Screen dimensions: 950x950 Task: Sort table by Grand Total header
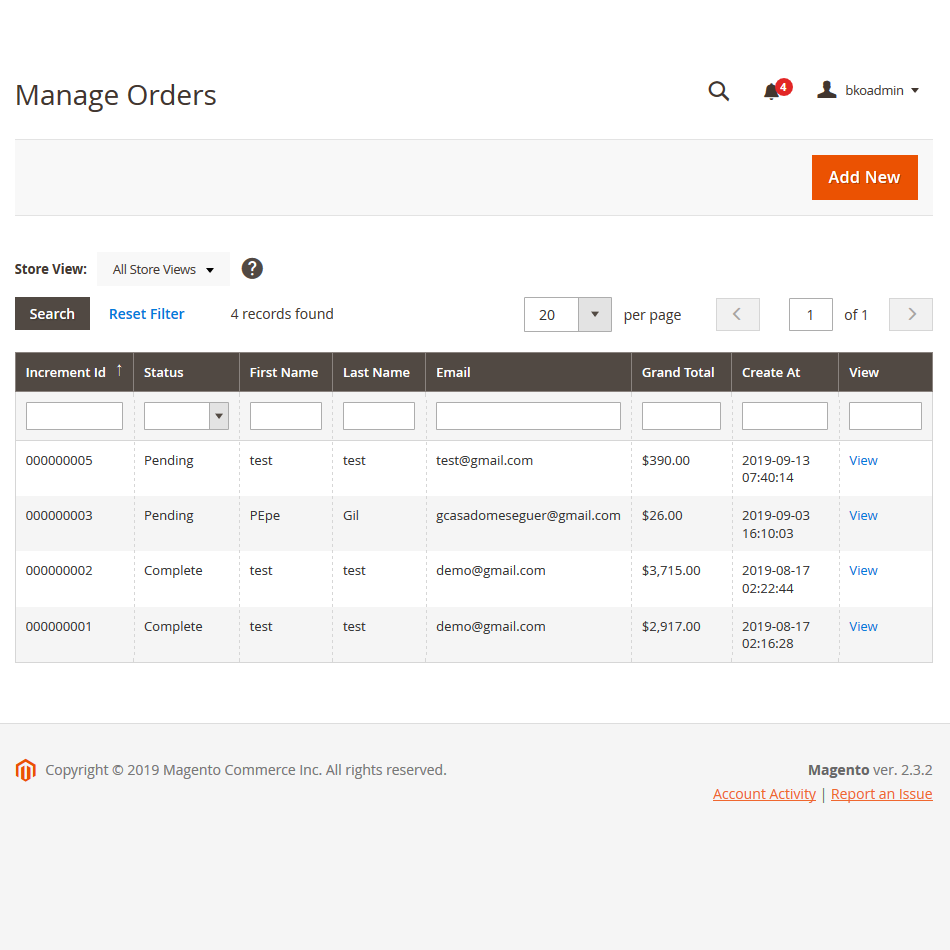point(678,372)
